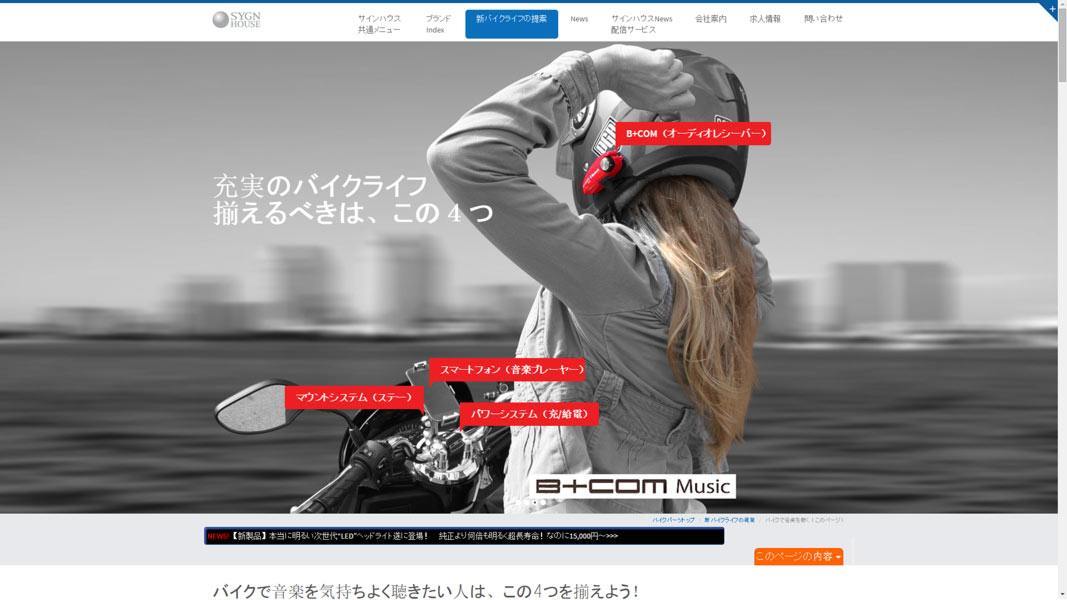Click the hero headline 充実のバイクライフ
The image size is (1067, 600).
click(320, 186)
